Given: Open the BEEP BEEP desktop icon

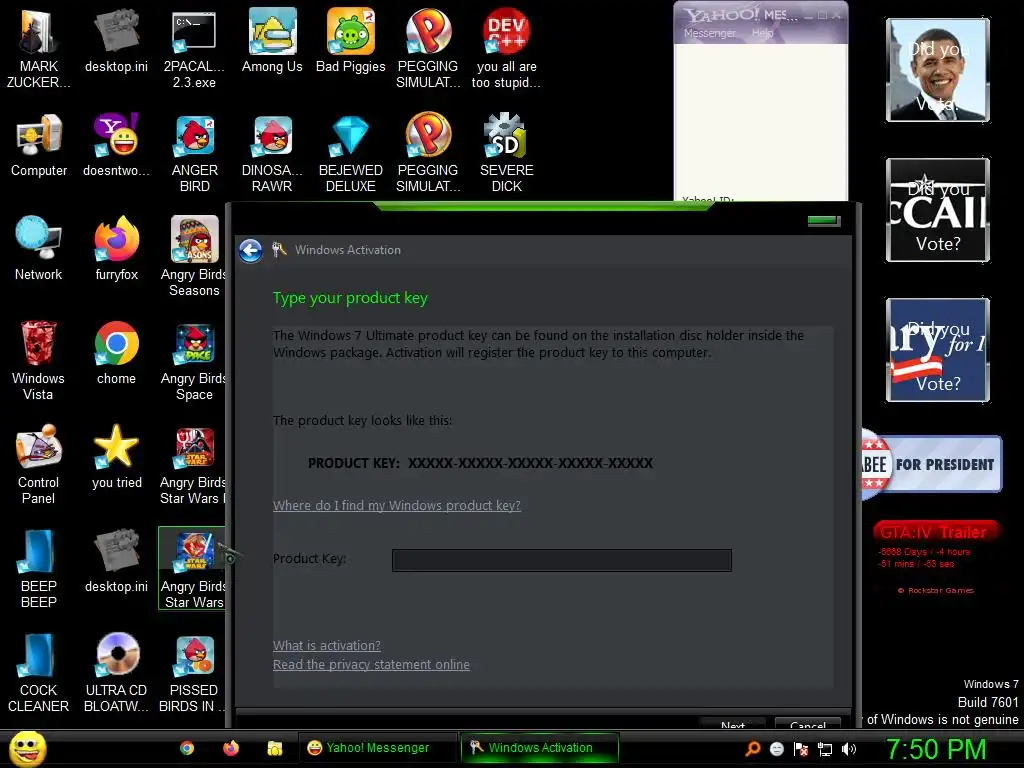Looking at the screenshot, I should (x=38, y=568).
